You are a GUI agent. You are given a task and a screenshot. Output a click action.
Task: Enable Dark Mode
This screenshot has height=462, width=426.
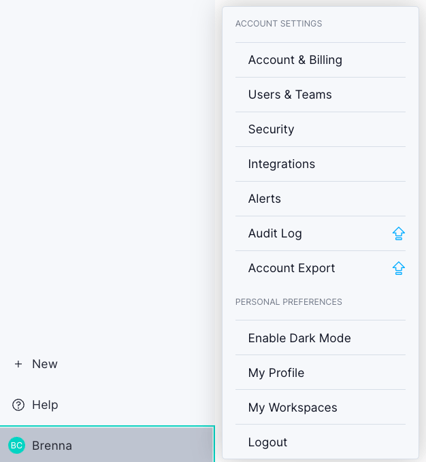(x=320, y=338)
